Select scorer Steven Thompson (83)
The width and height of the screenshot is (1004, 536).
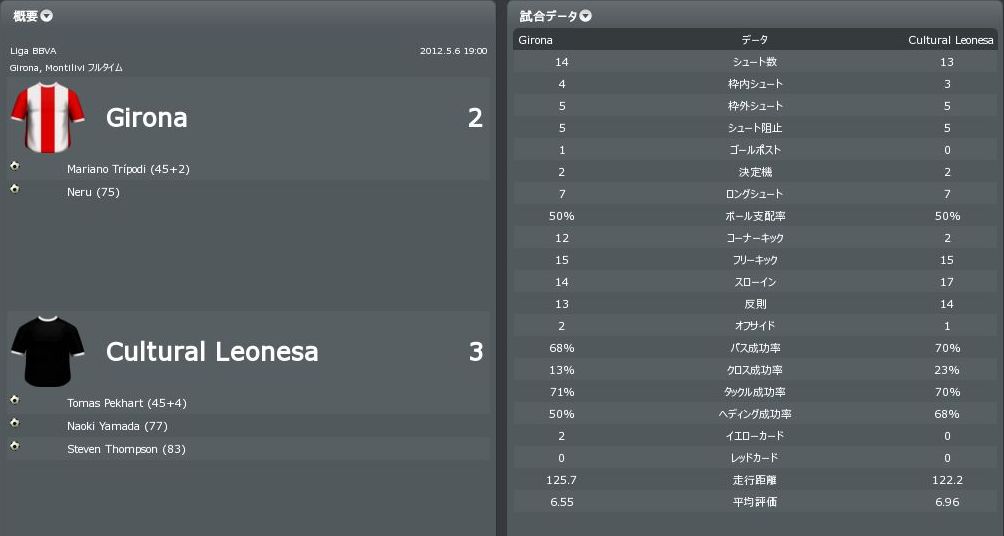point(126,449)
